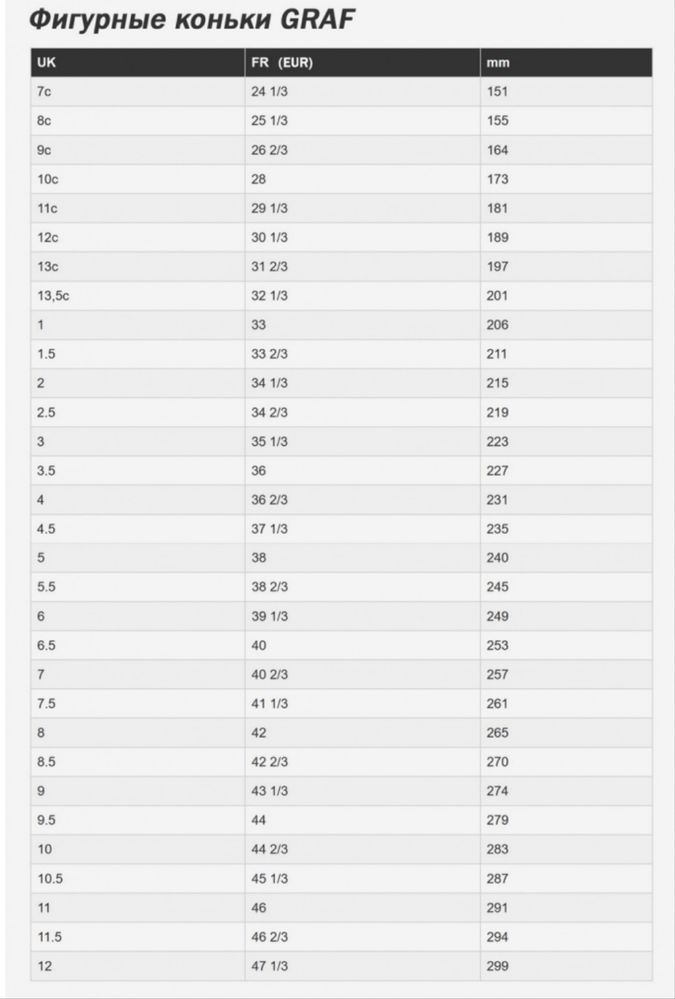Select EUR size 45 1/3 cell
Screen dimensions: 675x999
(363, 879)
